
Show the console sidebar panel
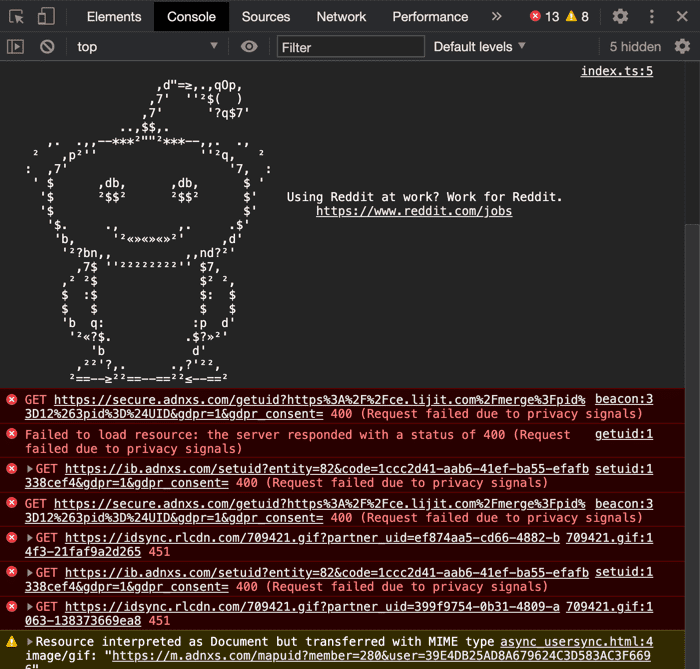[15, 47]
